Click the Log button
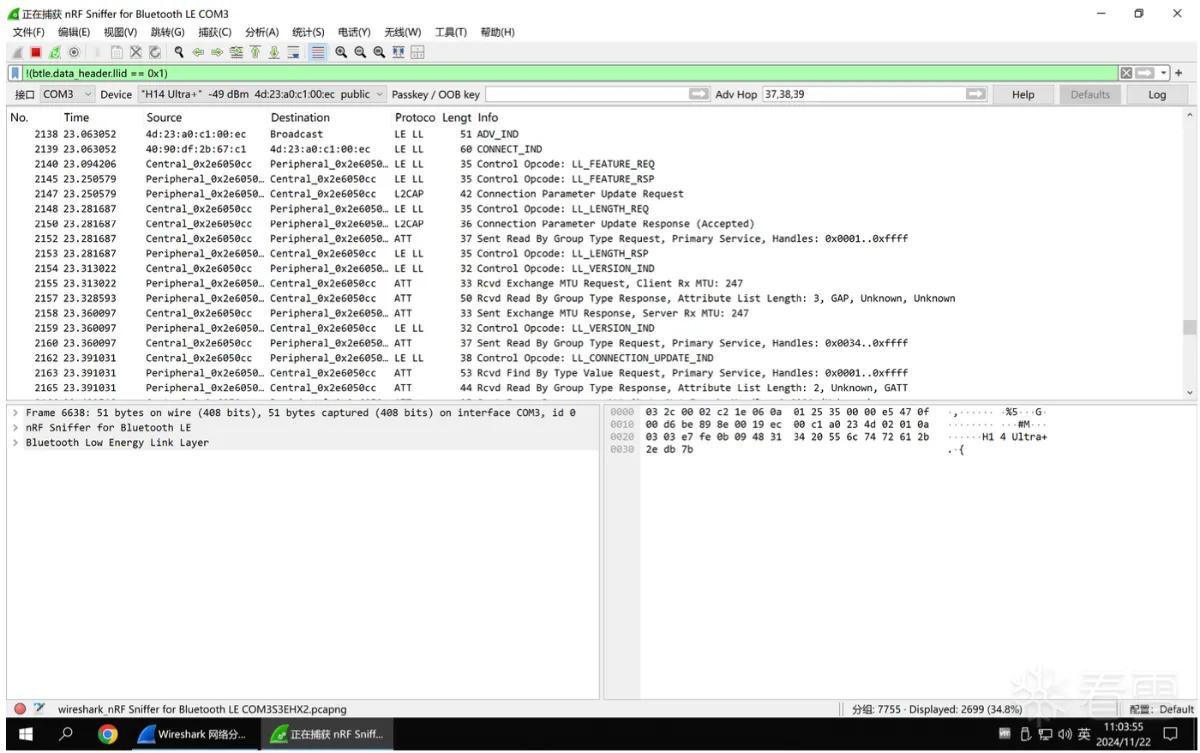This screenshot has height=753, width=1200. coord(1157,94)
